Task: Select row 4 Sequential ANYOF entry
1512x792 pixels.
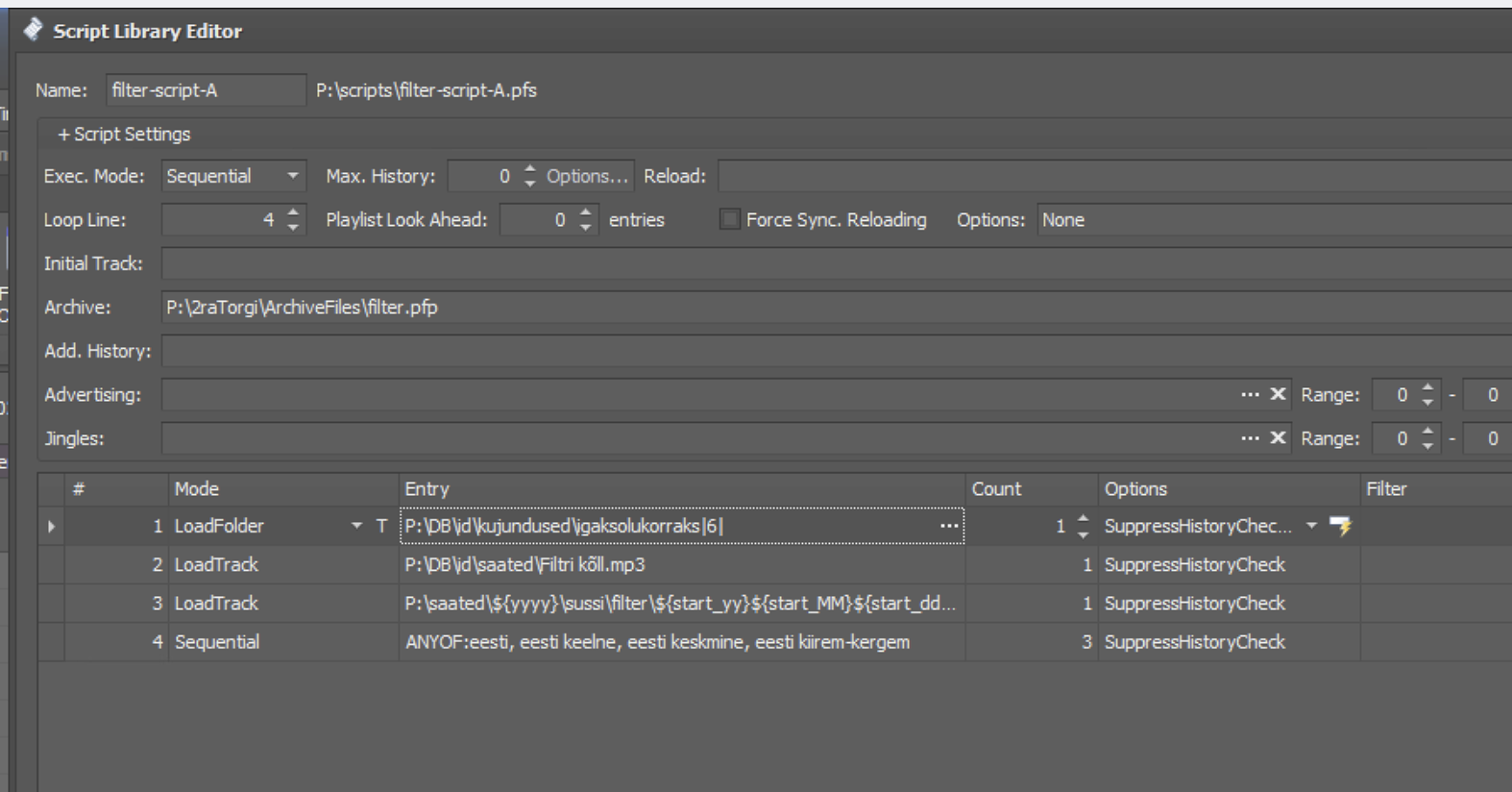Action: coord(657,642)
